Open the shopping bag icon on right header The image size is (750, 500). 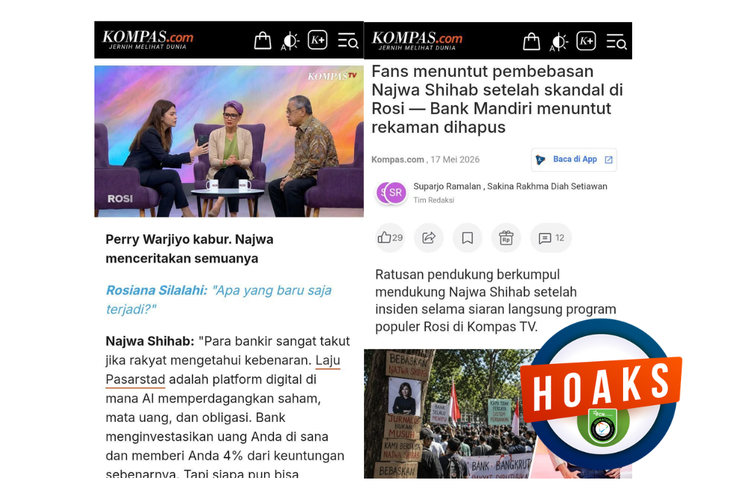click(531, 42)
